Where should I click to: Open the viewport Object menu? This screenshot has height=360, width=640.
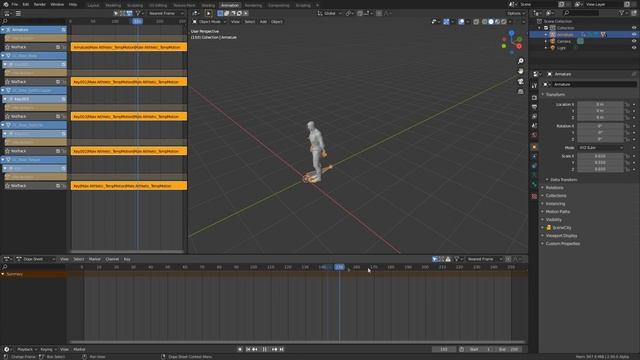[x=277, y=22]
